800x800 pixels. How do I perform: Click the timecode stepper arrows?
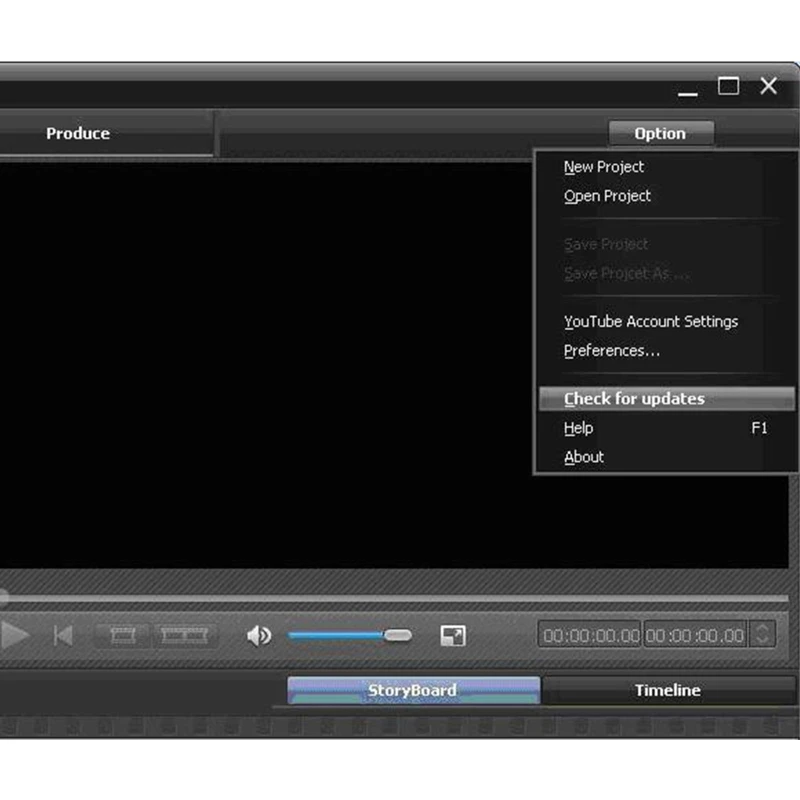point(762,635)
